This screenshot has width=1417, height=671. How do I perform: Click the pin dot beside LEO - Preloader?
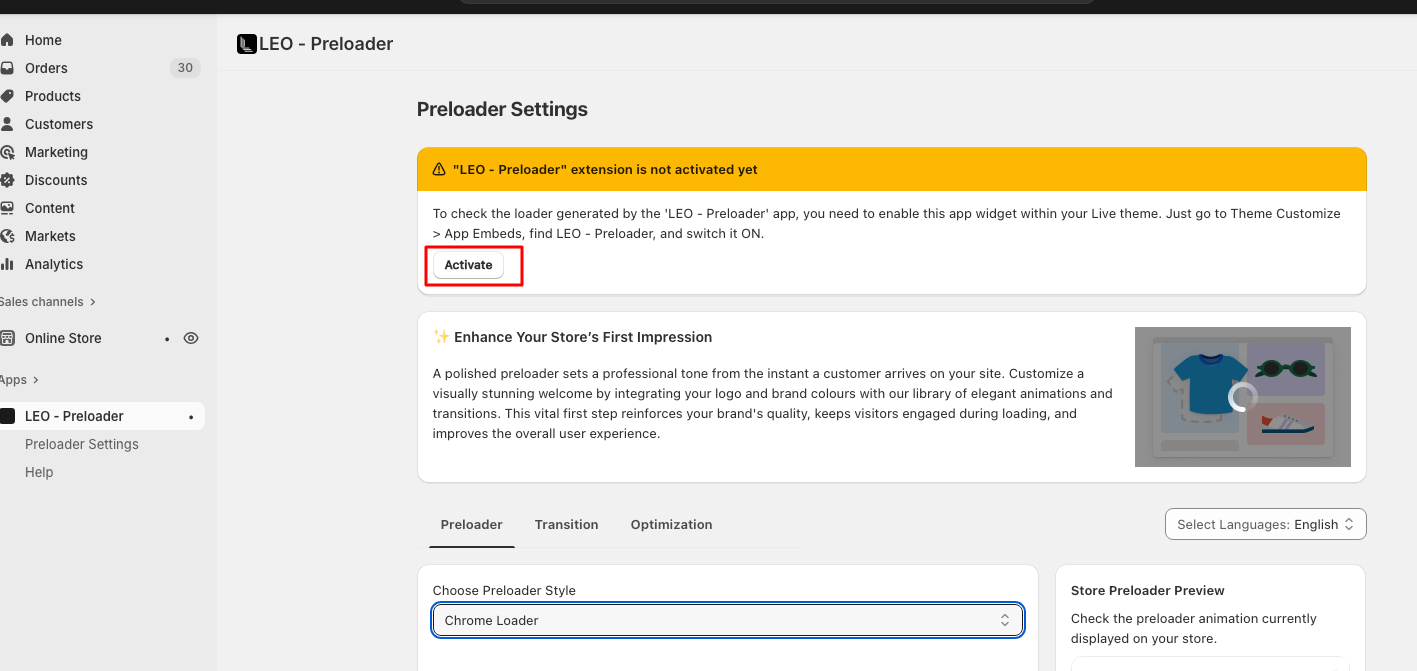pyautogui.click(x=191, y=417)
